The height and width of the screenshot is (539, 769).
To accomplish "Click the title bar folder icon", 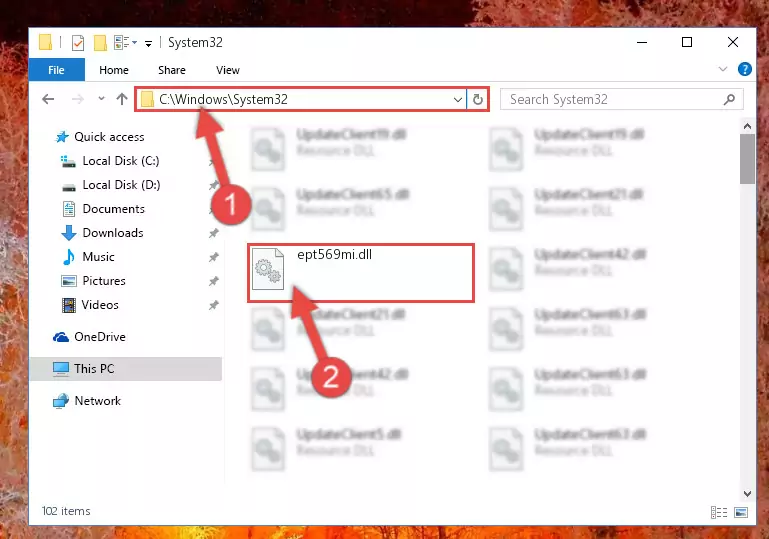I will click(x=45, y=42).
